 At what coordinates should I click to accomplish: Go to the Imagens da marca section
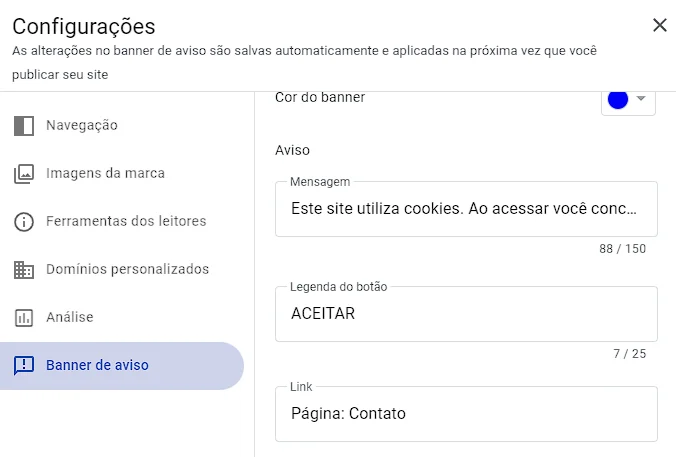pos(105,173)
